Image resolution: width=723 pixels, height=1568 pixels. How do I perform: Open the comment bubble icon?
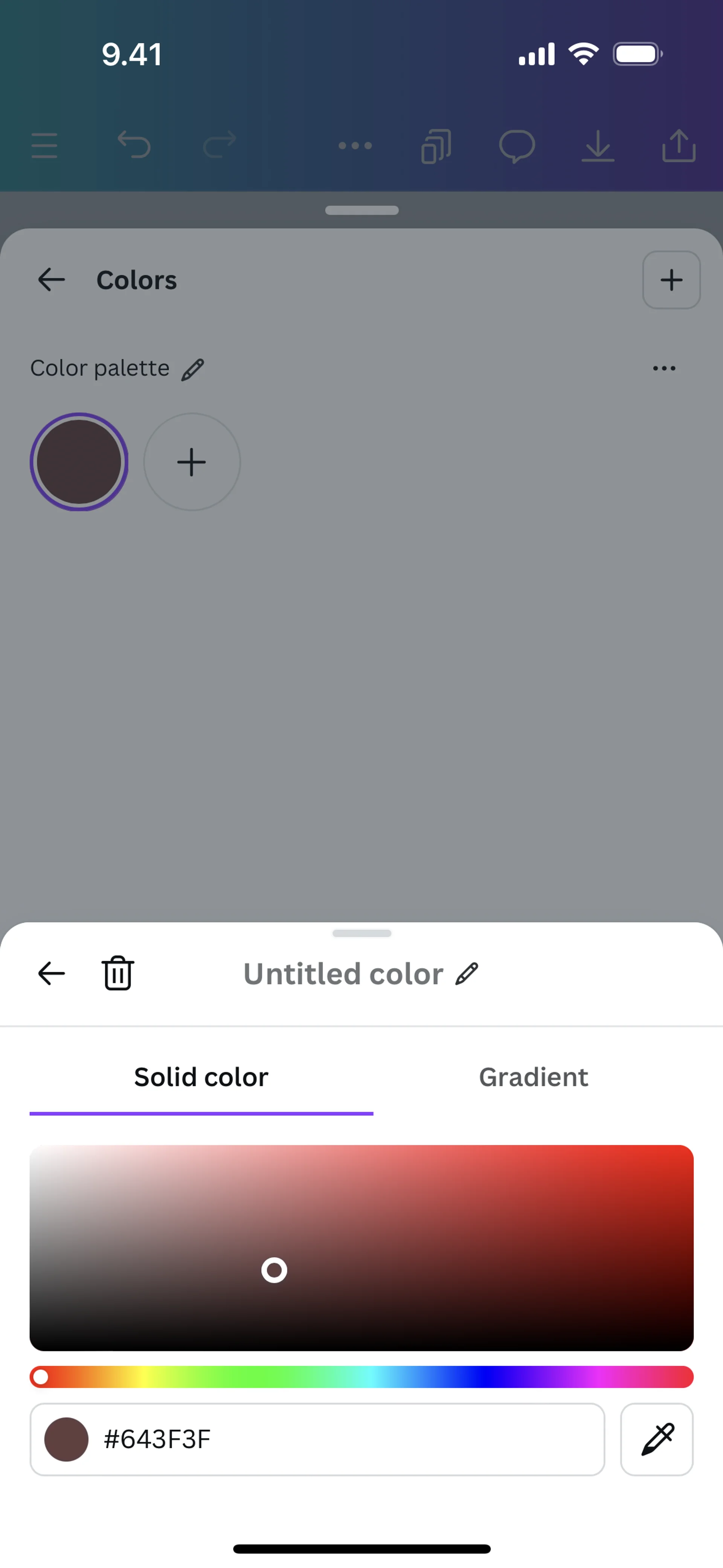(517, 146)
